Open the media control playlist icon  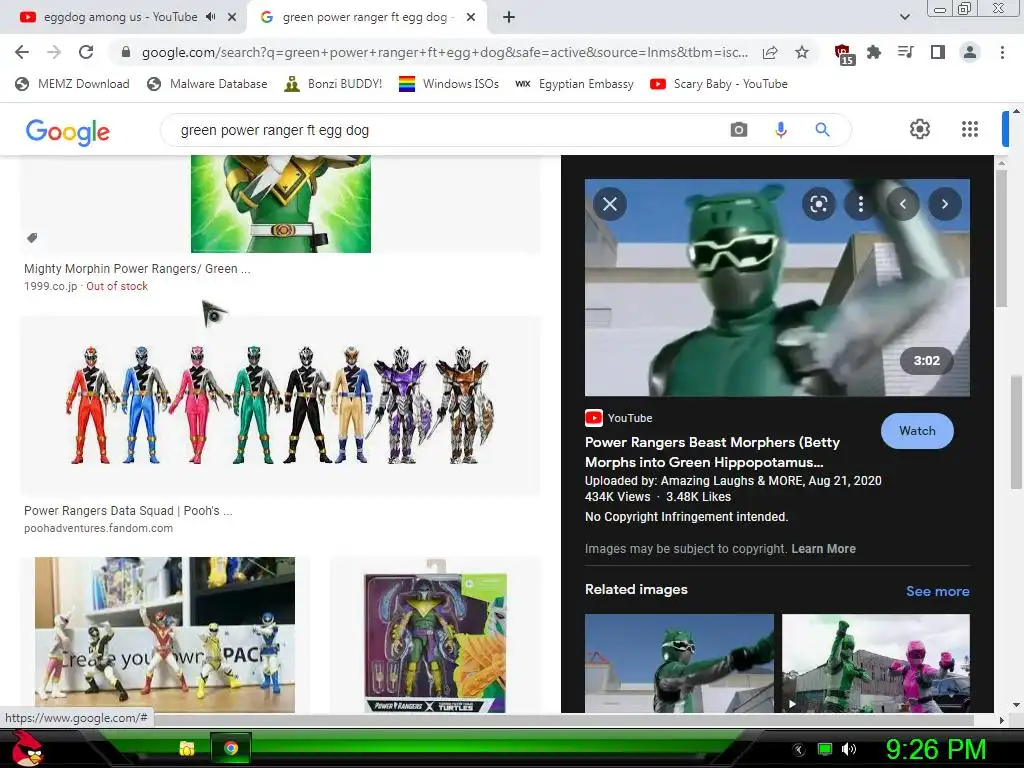(906, 52)
